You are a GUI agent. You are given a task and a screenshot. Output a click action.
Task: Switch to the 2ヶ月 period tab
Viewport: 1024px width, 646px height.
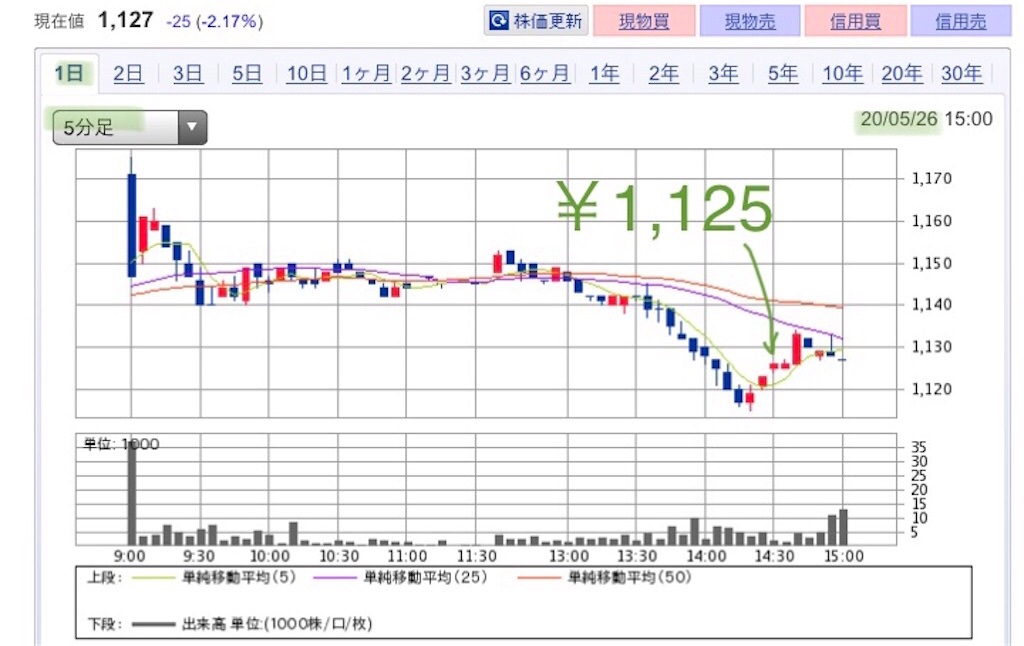pyautogui.click(x=425, y=73)
